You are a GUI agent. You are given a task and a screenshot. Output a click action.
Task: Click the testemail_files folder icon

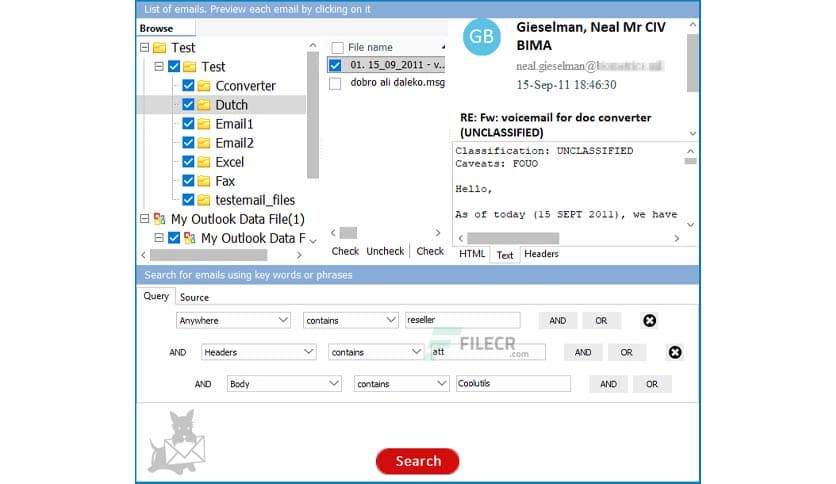[204, 200]
